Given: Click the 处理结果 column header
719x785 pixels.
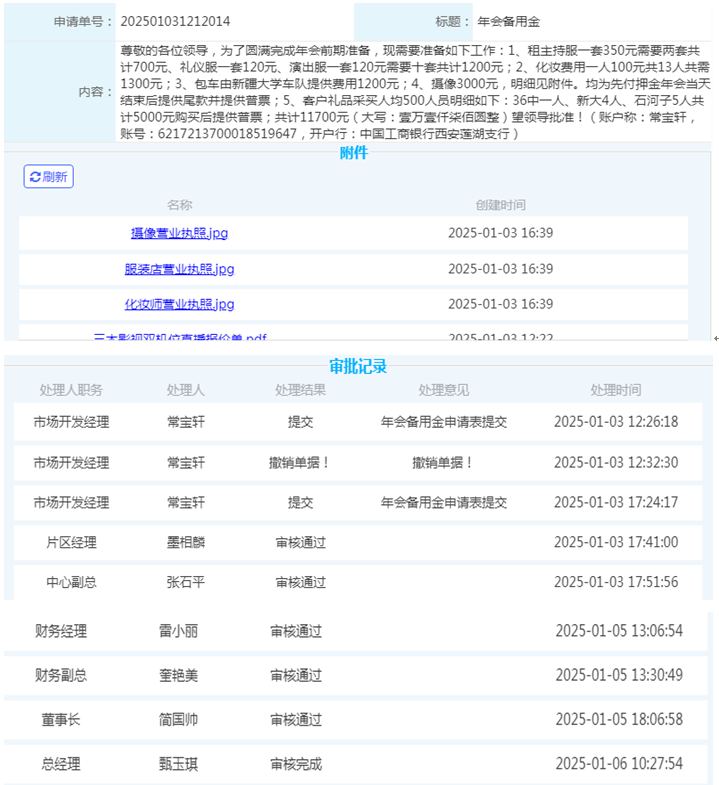Looking at the screenshot, I should point(301,390).
